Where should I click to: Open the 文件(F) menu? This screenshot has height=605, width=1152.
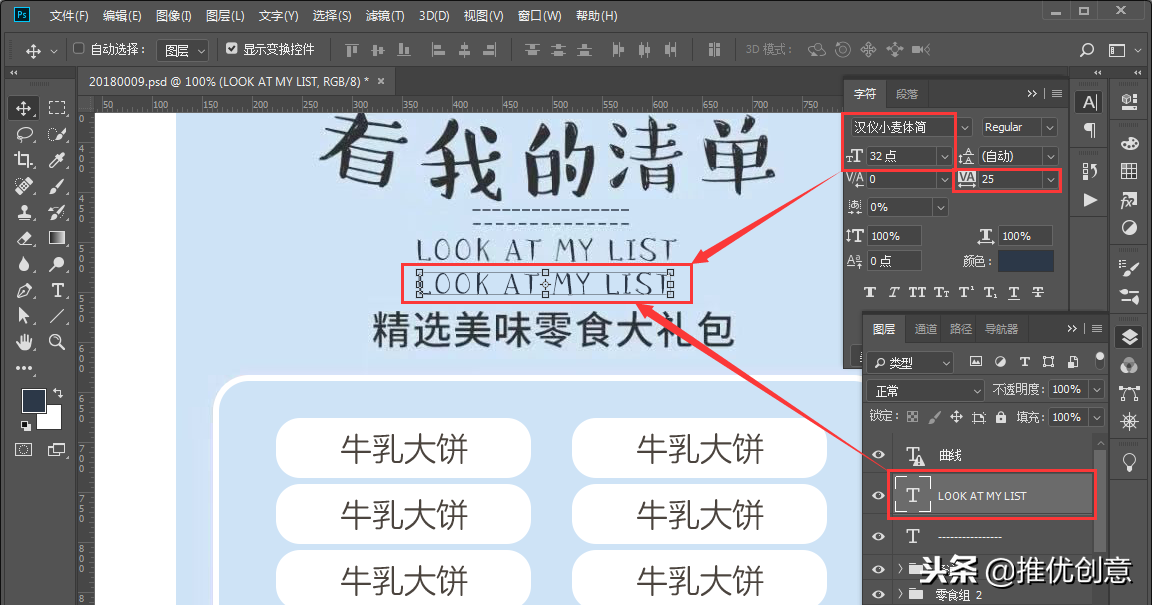[68, 15]
